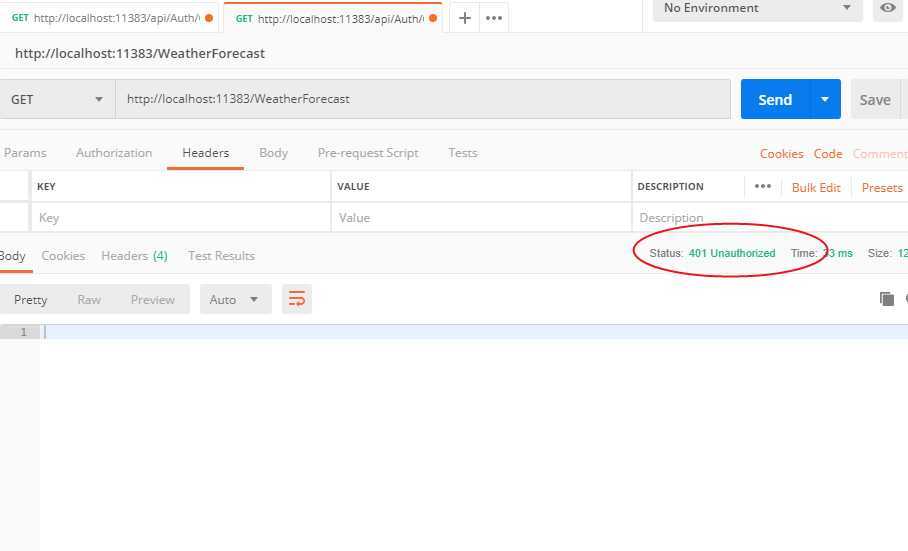
Task: Click the response time ms value
Action: coord(838,253)
